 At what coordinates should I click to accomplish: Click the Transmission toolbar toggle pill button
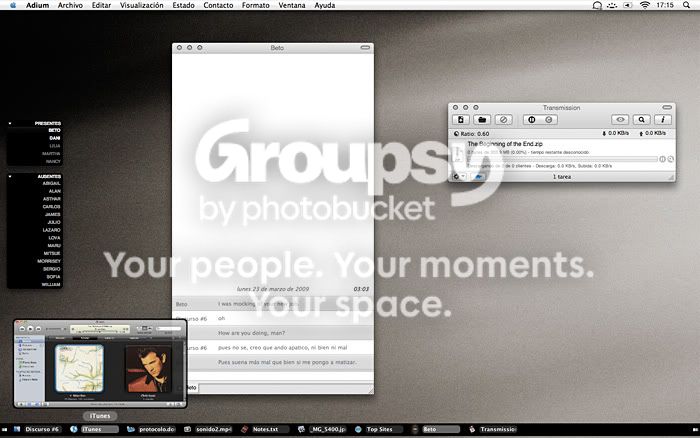click(667, 108)
